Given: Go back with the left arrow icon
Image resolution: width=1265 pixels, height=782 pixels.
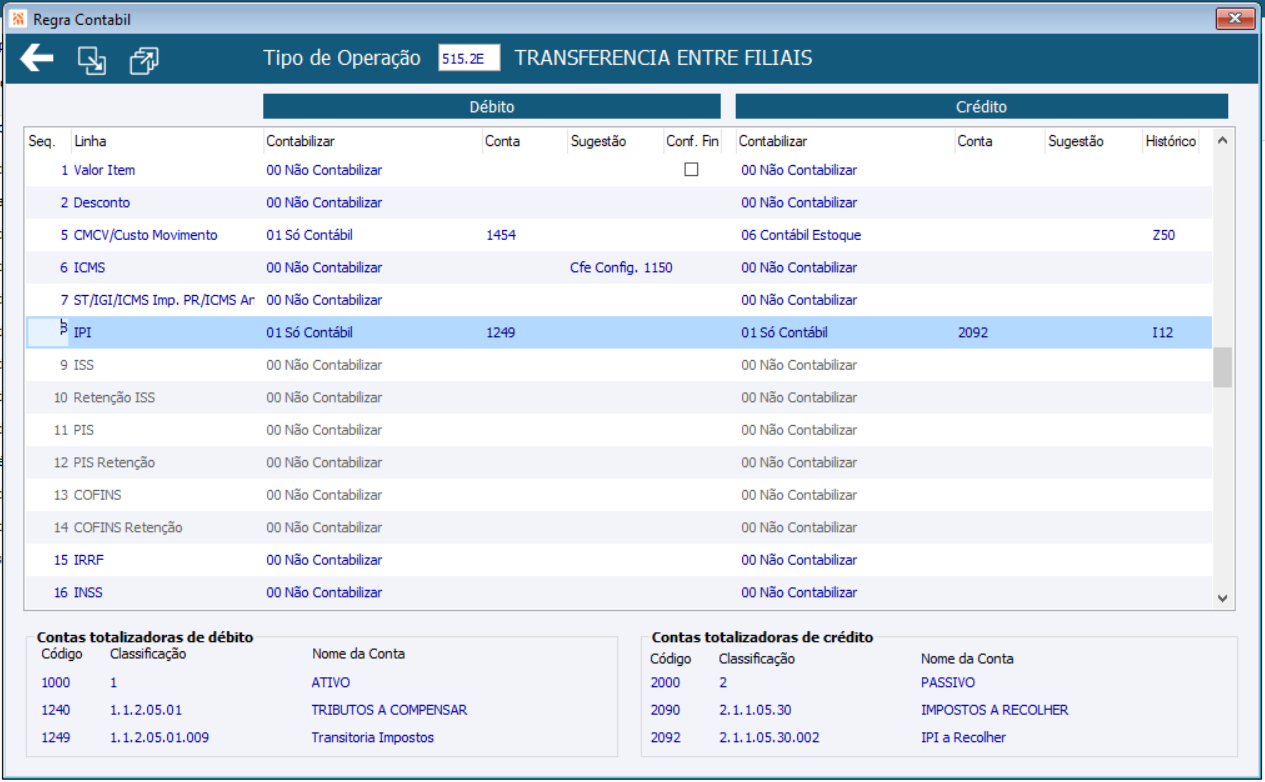Looking at the screenshot, I should tap(37, 59).
